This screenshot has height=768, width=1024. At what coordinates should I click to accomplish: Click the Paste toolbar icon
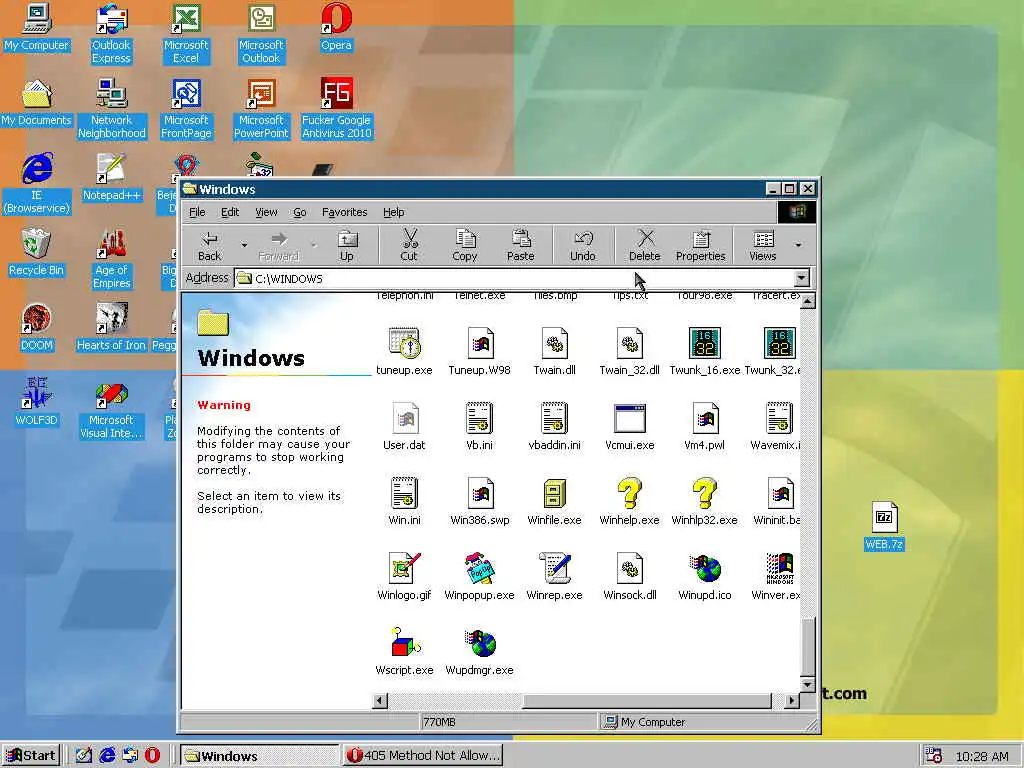(x=520, y=246)
